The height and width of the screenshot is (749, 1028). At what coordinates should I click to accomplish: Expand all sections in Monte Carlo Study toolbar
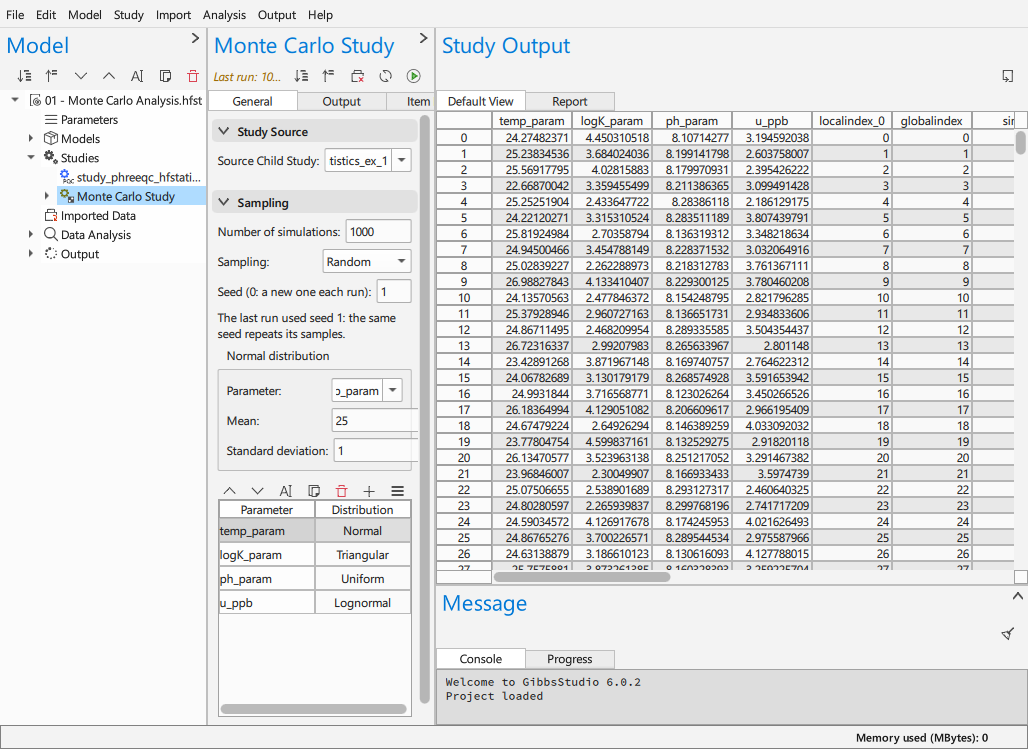(x=302, y=76)
